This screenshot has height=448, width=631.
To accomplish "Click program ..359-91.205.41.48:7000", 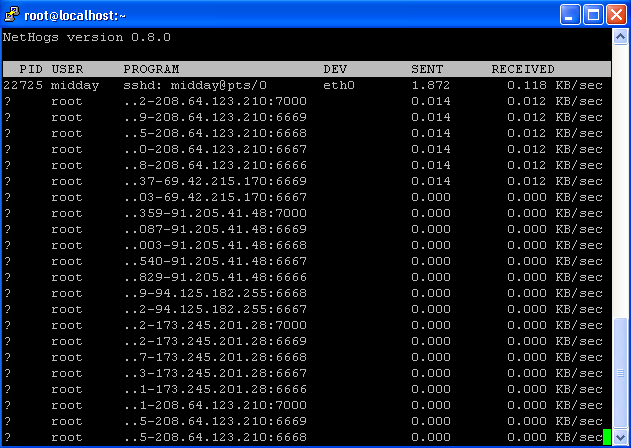I will tap(215, 213).
